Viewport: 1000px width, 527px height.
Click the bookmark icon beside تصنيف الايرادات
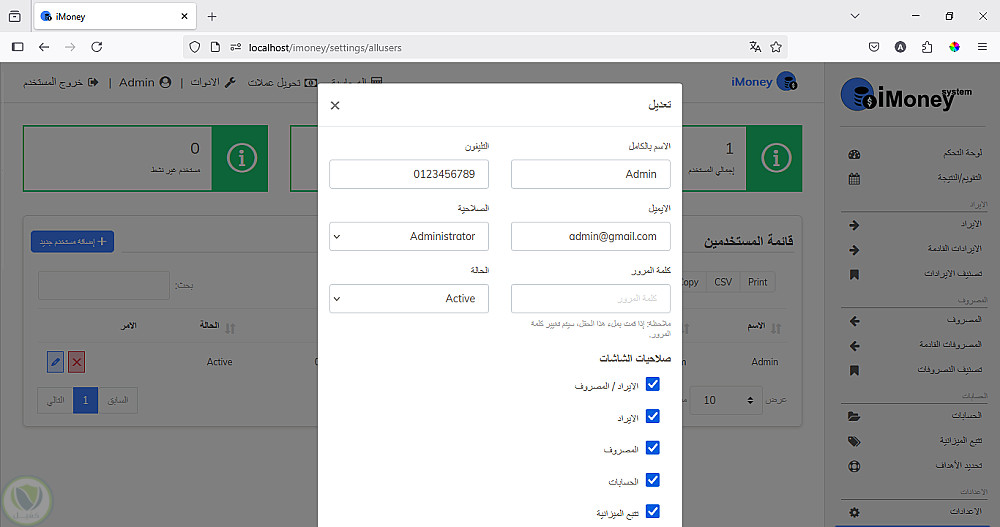tap(855, 274)
